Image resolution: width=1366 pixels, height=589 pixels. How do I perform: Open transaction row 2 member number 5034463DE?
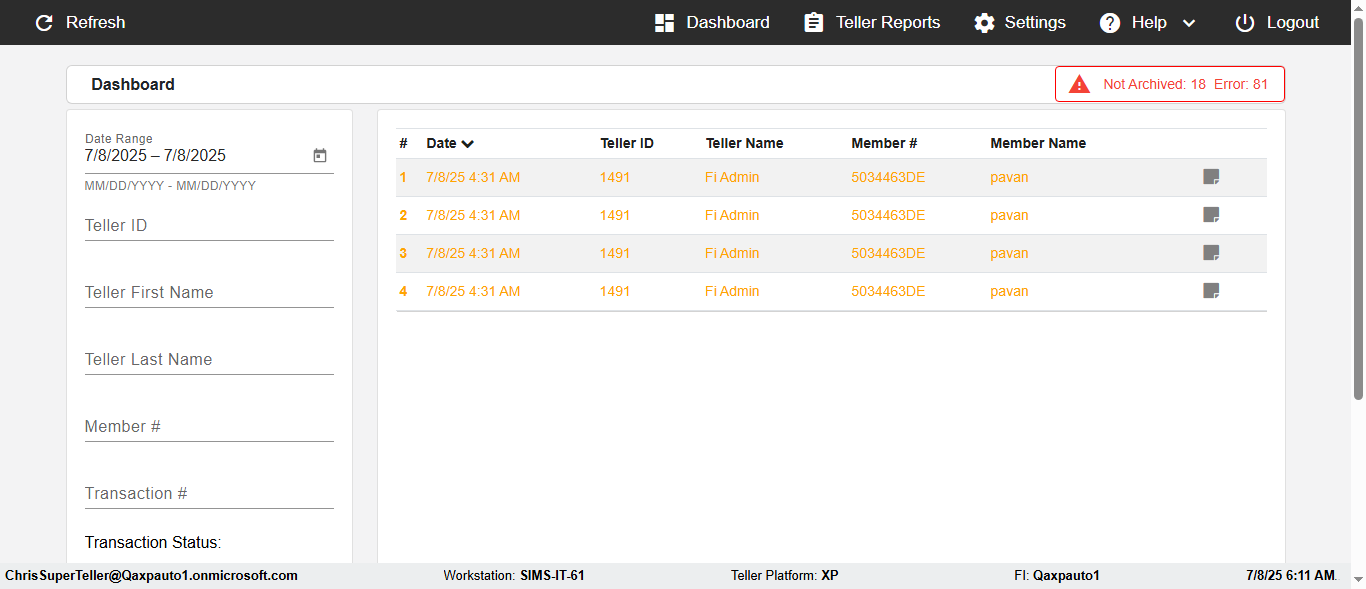pyautogui.click(x=888, y=215)
